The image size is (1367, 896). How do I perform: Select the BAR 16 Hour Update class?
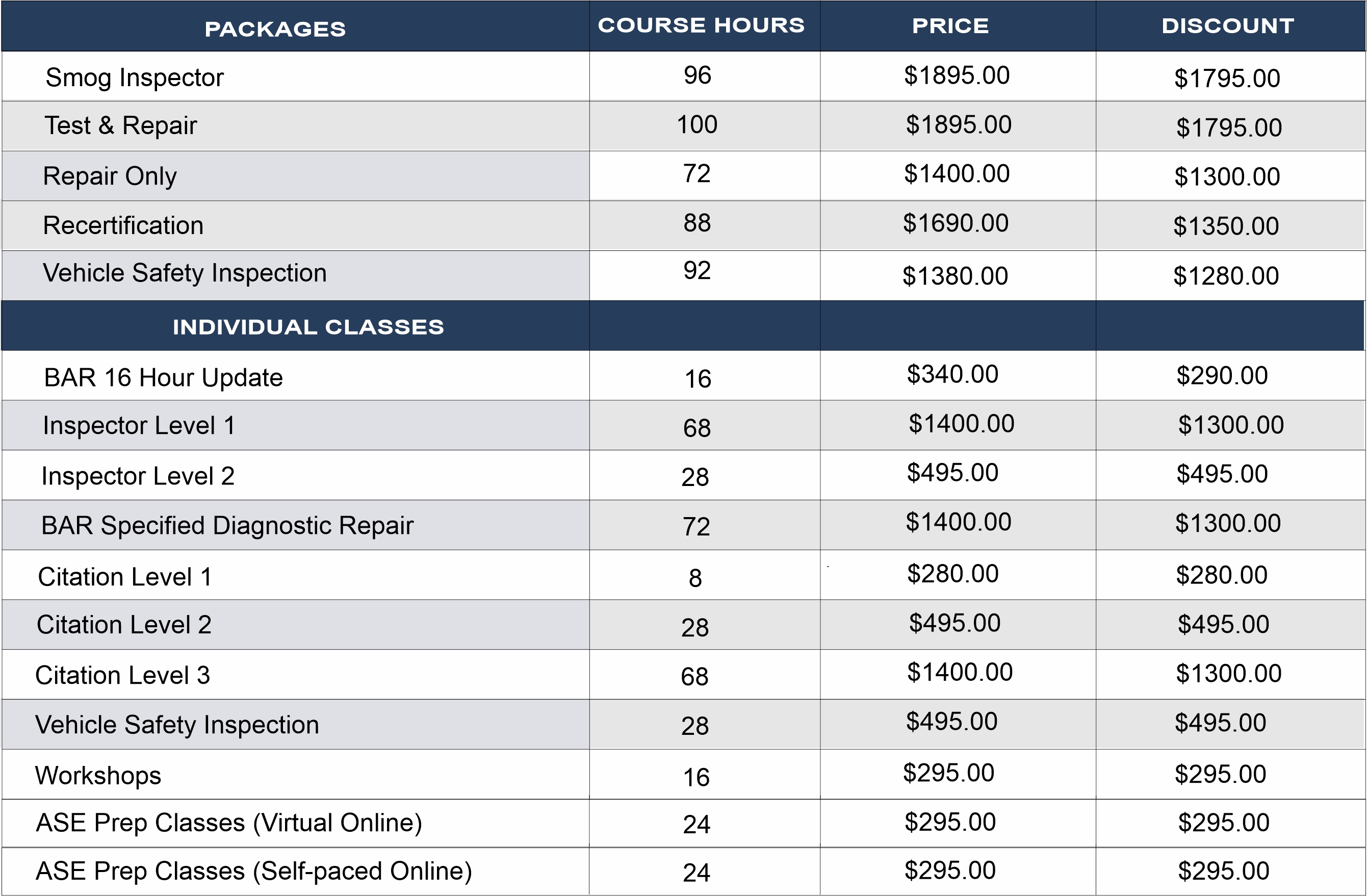pos(163,377)
